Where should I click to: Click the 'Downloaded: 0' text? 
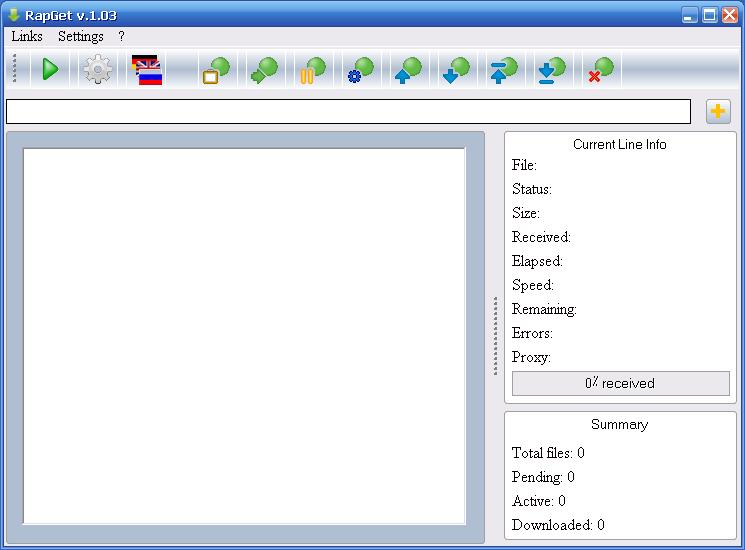click(x=558, y=525)
